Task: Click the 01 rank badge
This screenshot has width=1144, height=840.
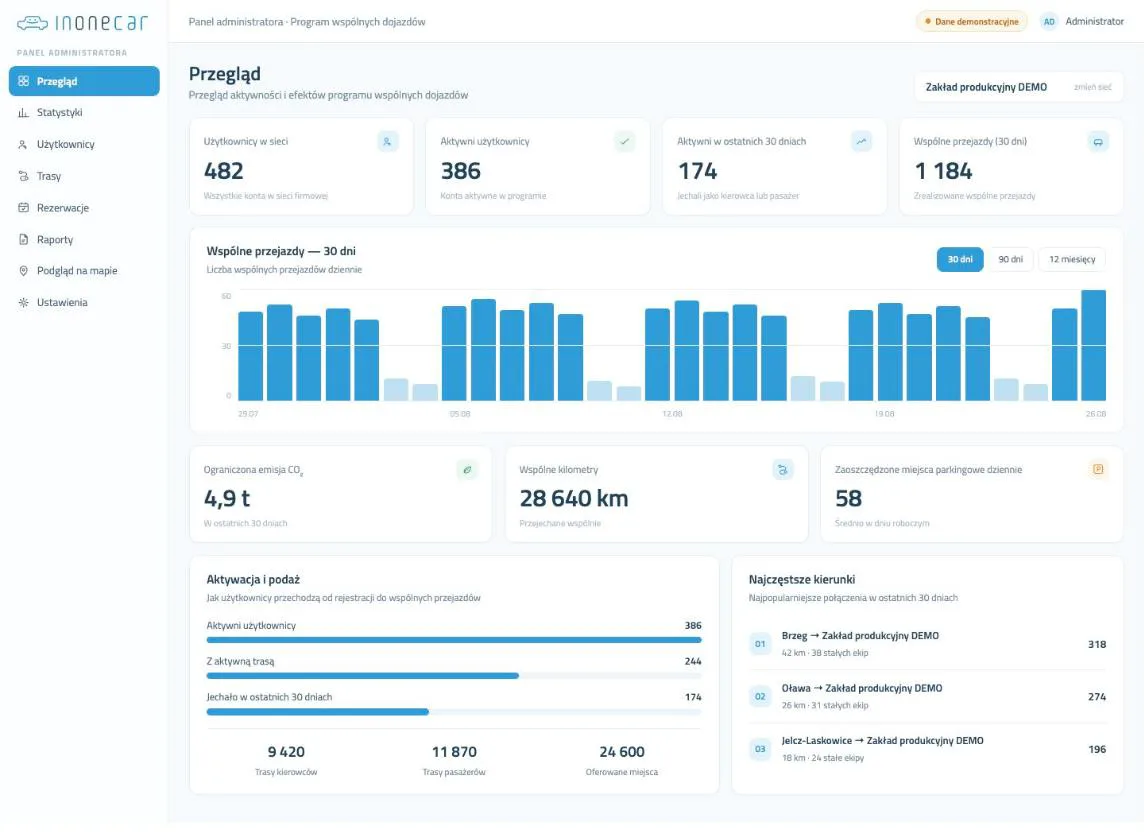Action: [760, 644]
